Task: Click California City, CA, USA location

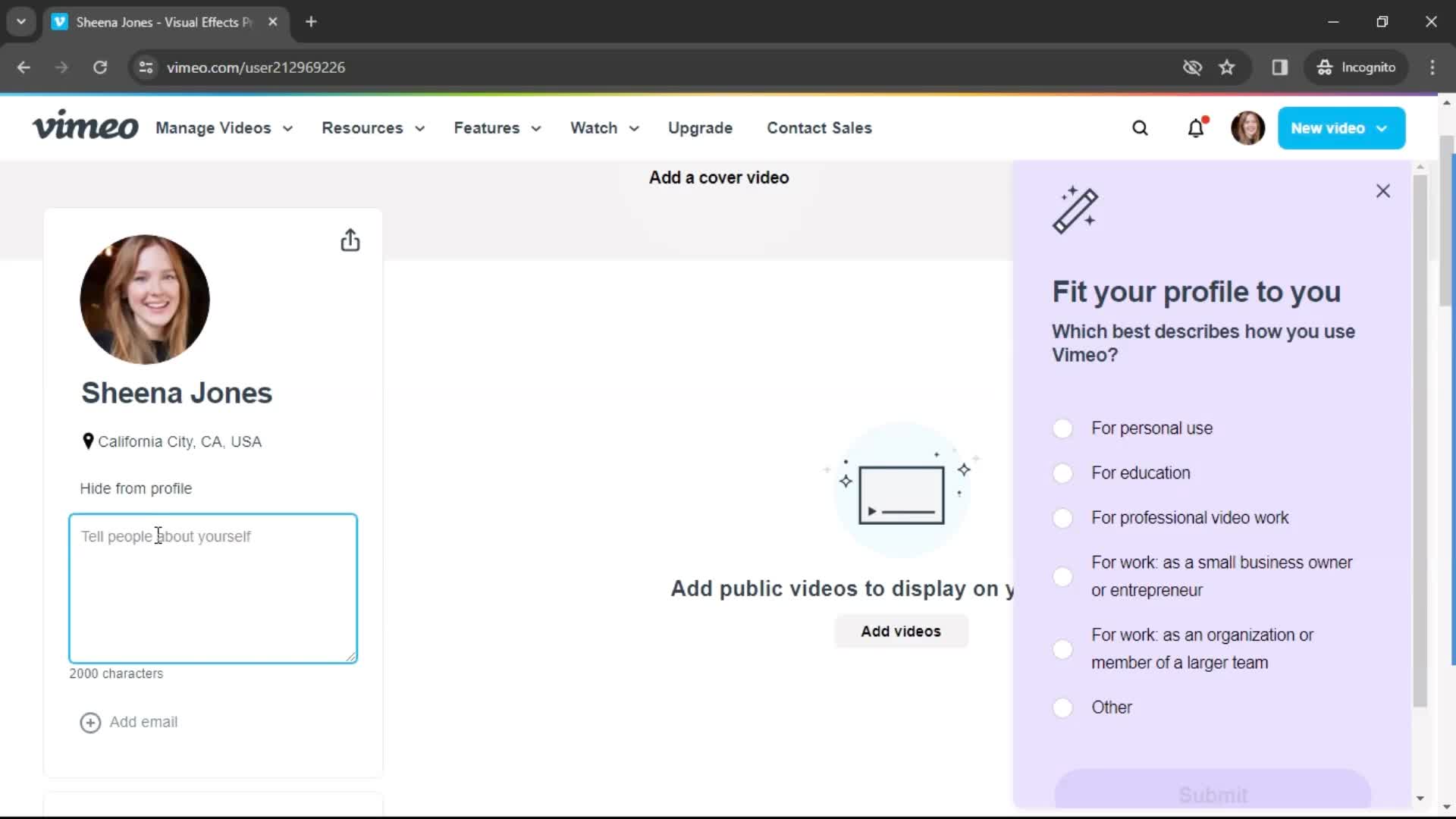Action: tap(180, 442)
